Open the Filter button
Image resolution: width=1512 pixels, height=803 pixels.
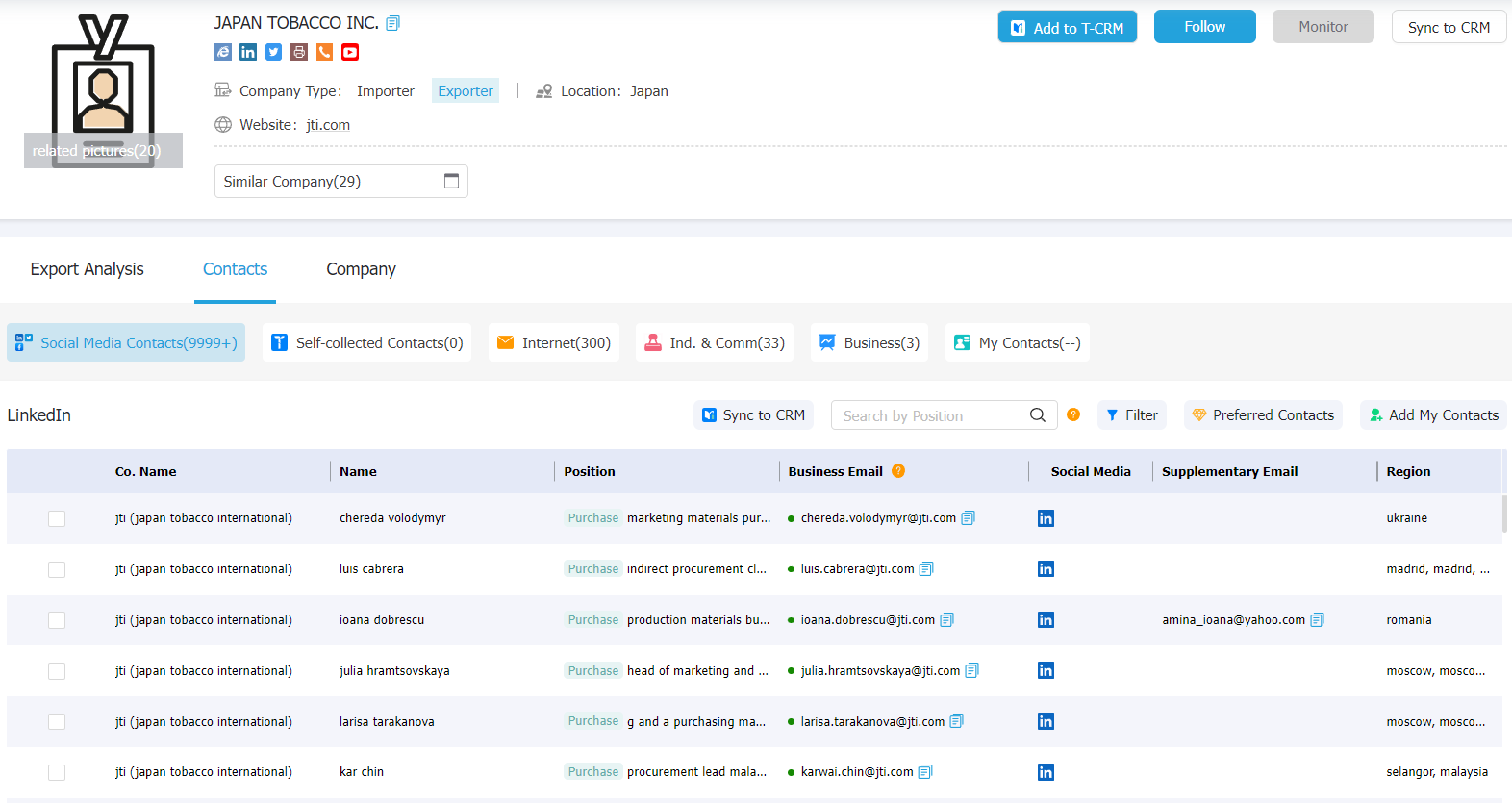1132,414
